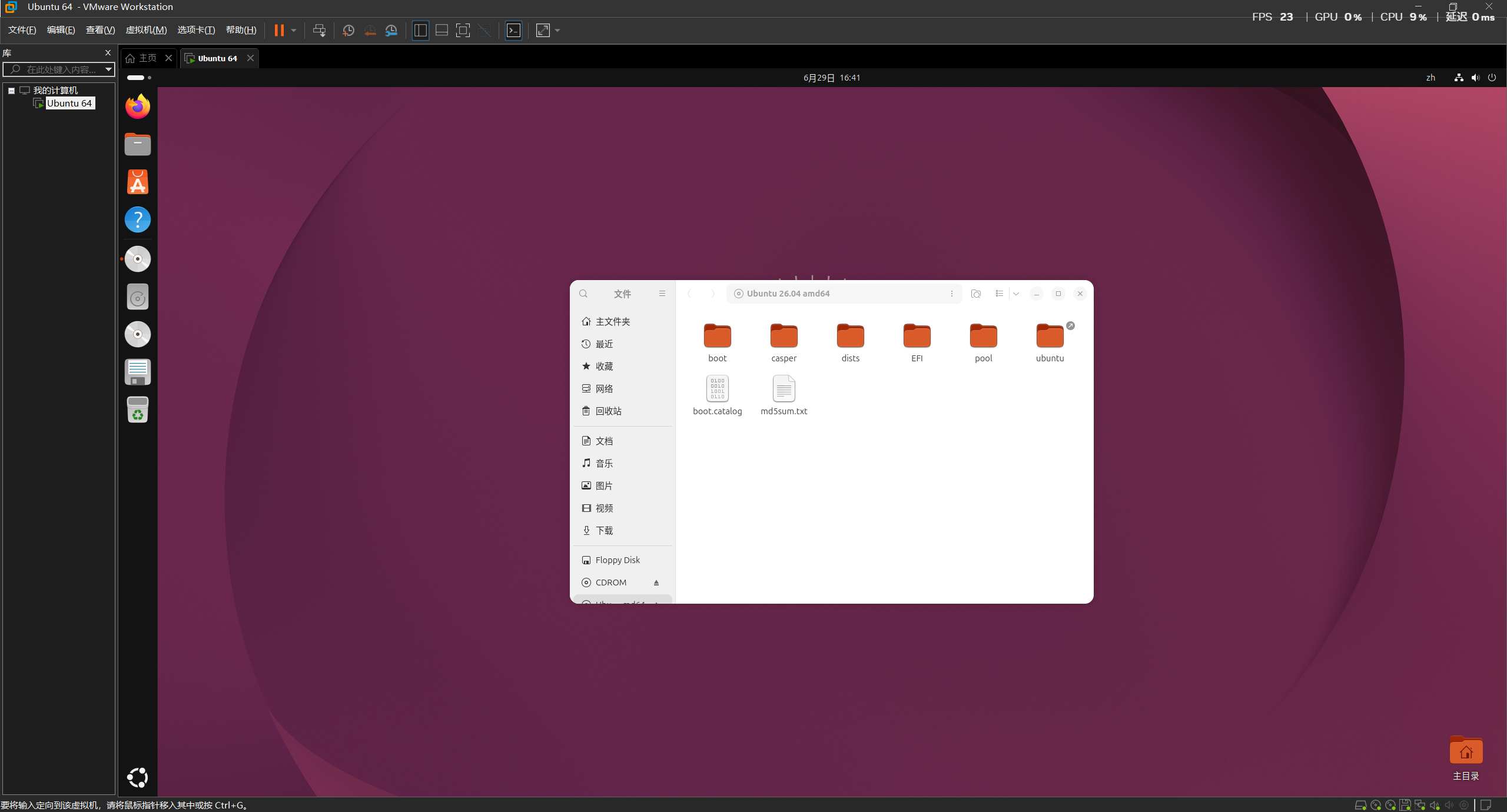Select the EFI folder

point(917,343)
